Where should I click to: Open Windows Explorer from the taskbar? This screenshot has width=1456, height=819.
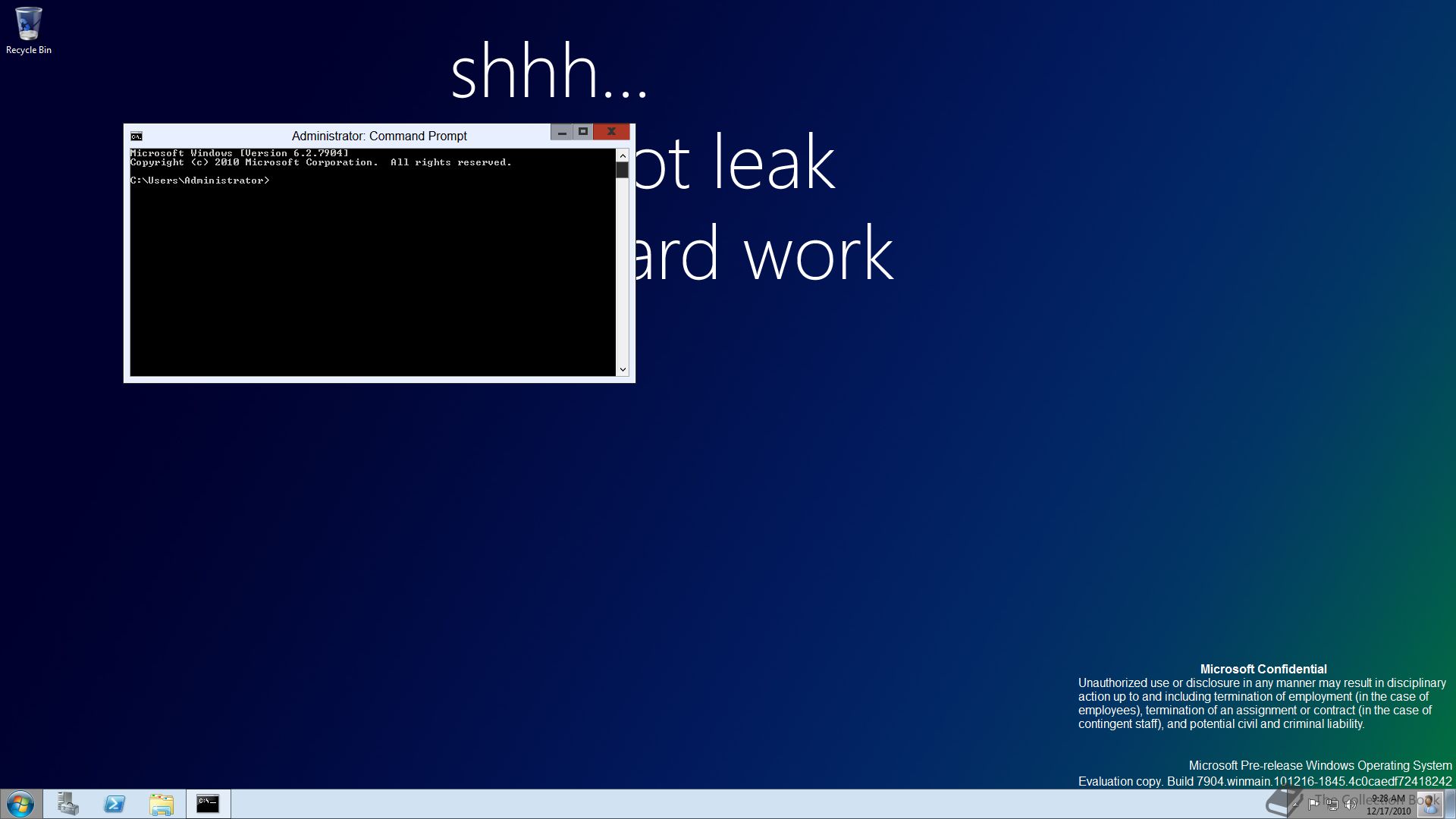[161, 804]
